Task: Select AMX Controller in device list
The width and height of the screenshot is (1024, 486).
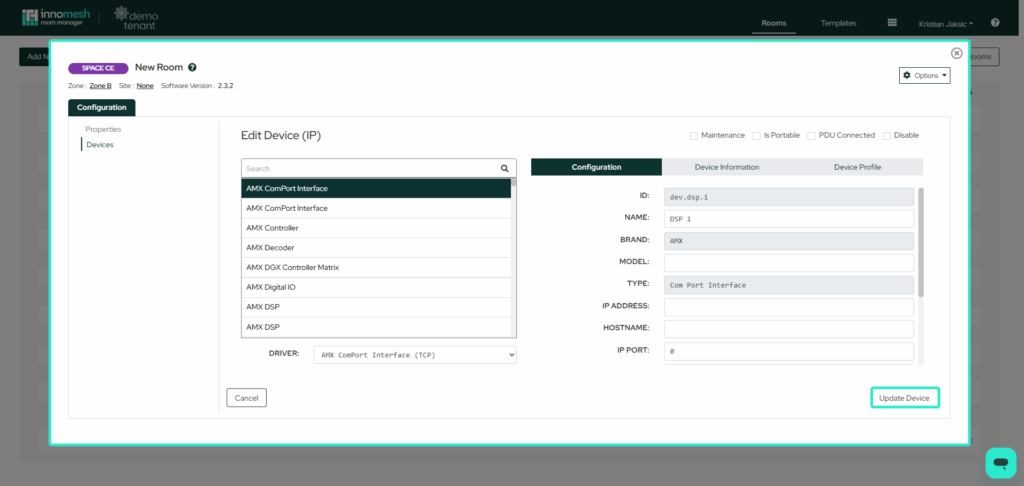Action: point(376,228)
